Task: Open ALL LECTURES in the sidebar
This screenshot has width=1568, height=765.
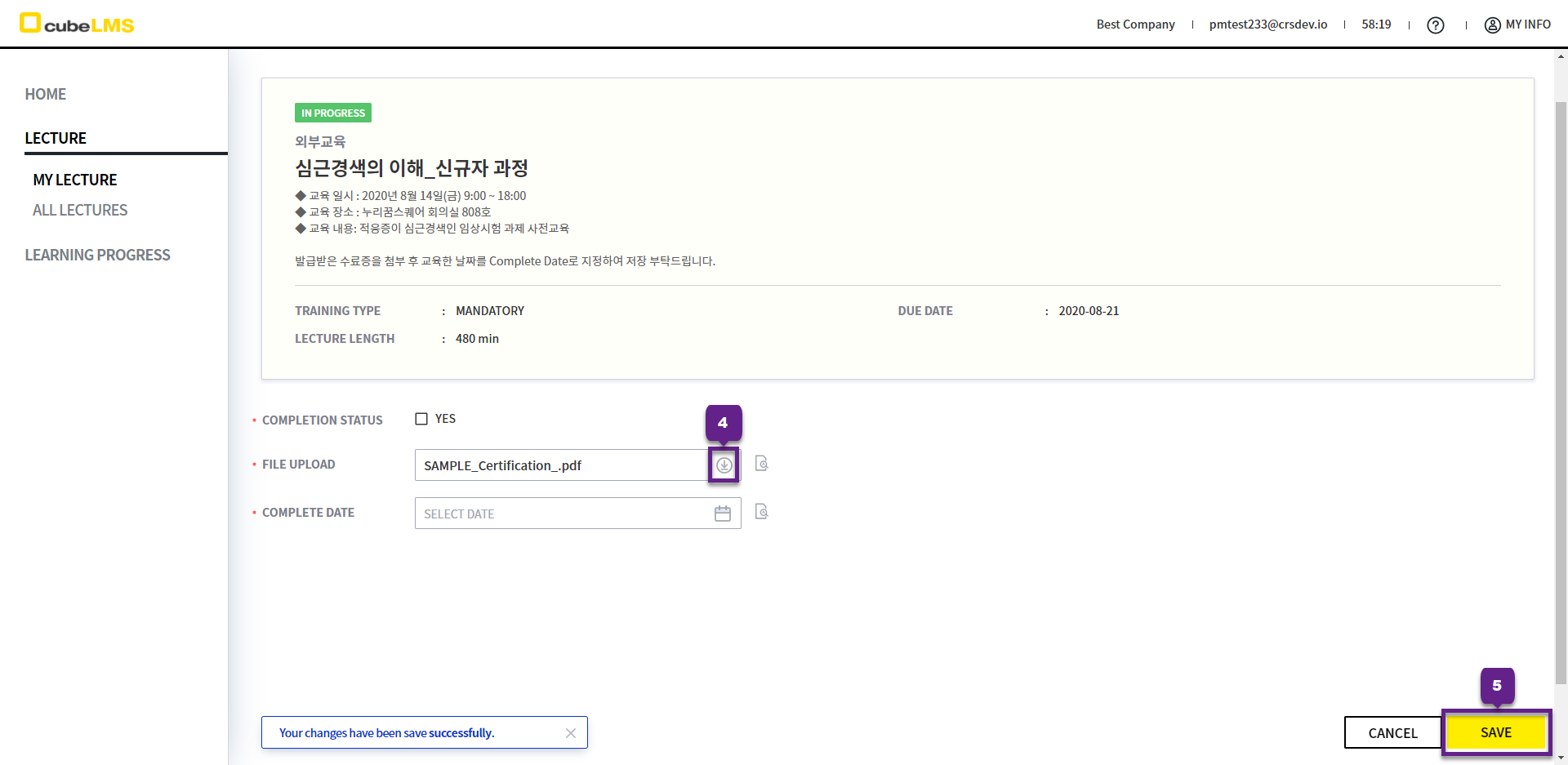Action: coord(80,210)
